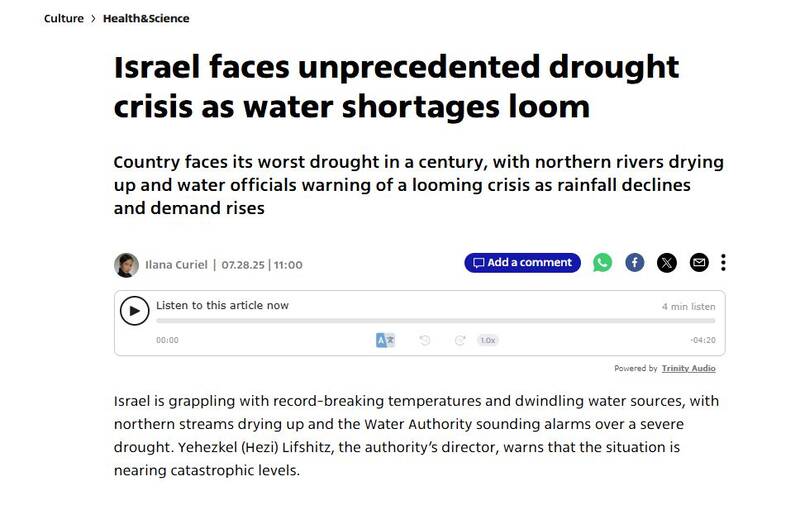Viewport: 800px width, 505px height.
Task: Click the breadcrumb chevron after Culture
Action: pos(93,19)
